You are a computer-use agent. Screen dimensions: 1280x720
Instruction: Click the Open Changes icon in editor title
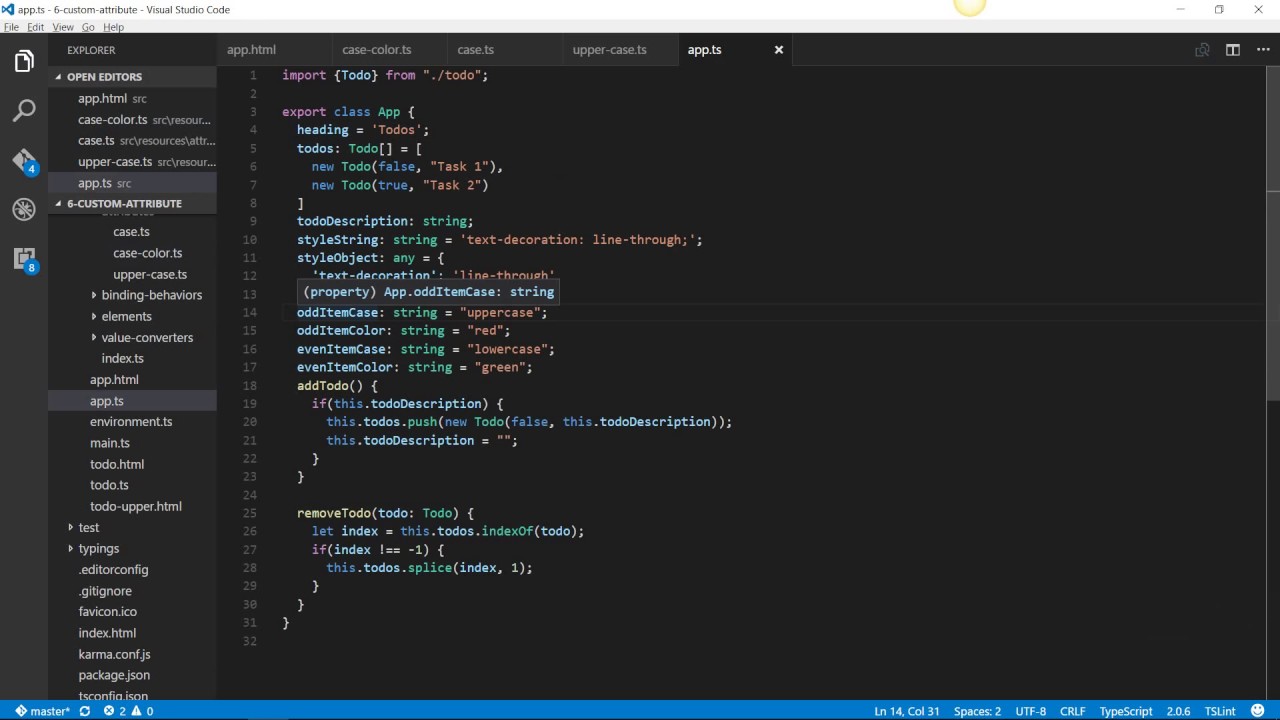click(x=1202, y=50)
